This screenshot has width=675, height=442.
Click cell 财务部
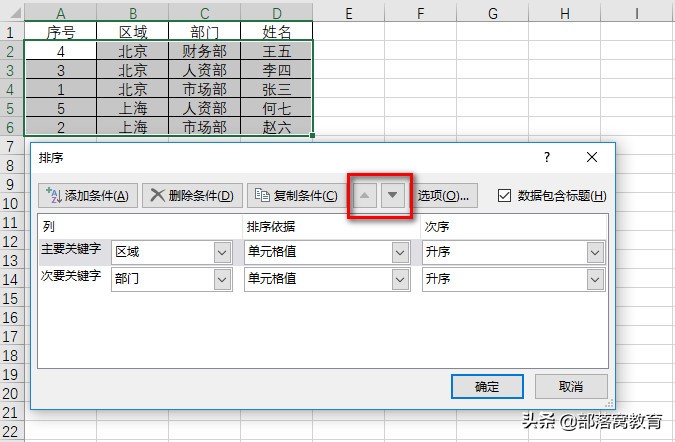pyautogui.click(x=204, y=51)
